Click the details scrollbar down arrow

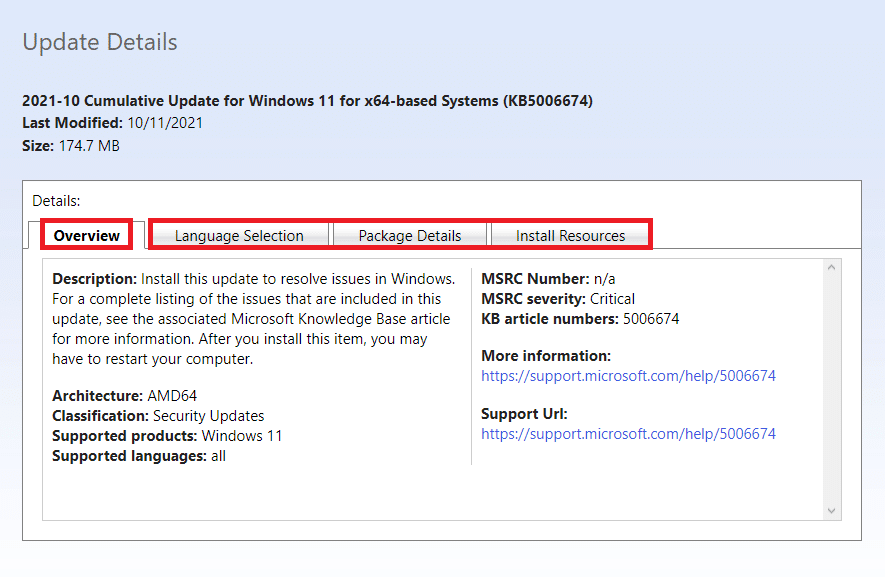(x=830, y=510)
